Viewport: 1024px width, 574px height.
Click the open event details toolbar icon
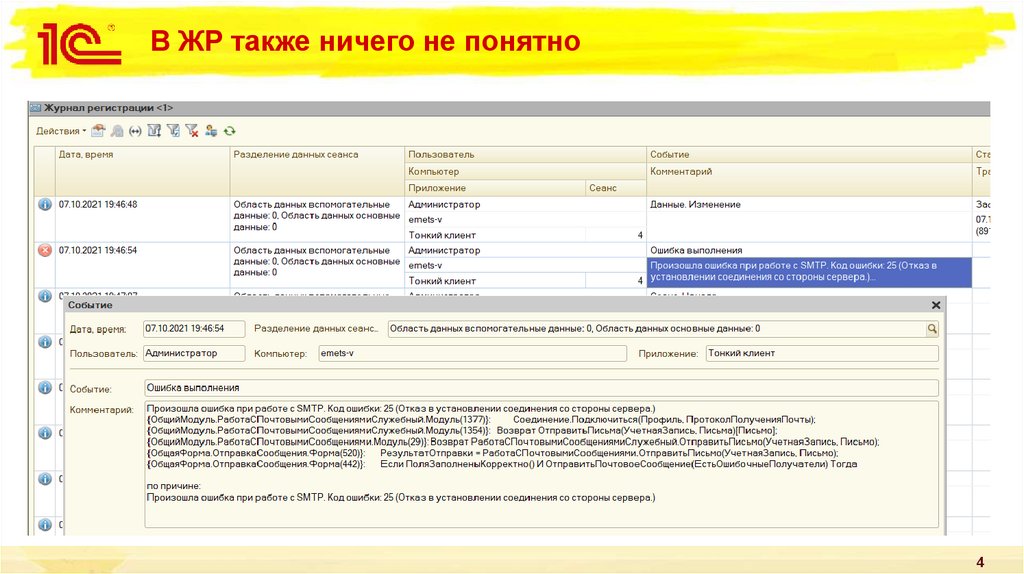(98, 131)
